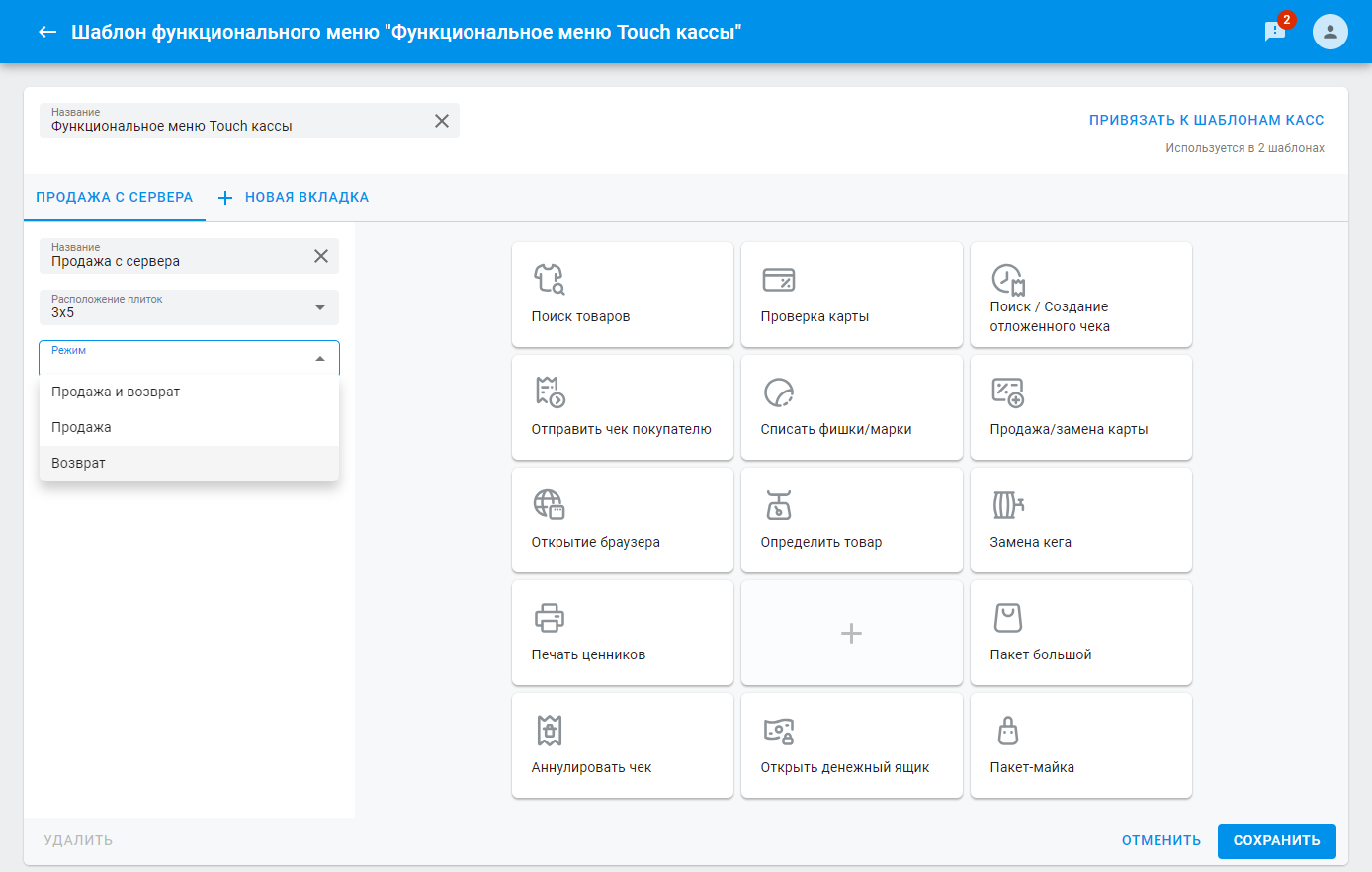Click the Открытие браузера globe icon
The width and height of the screenshot is (1372, 872).
click(x=550, y=504)
